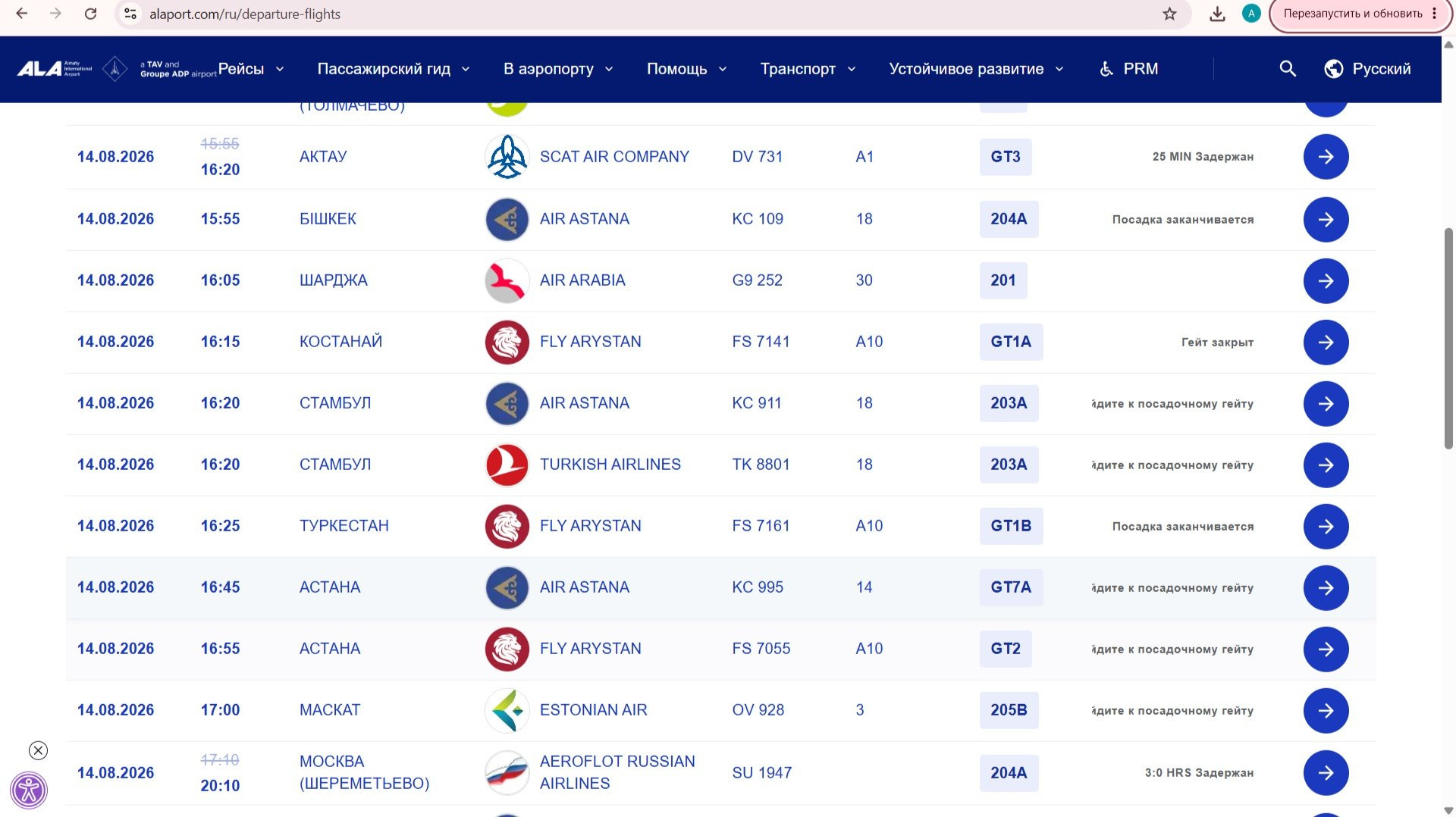Expand the Пассажирский гид dropdown
This screenshot has width=1456, height=817.
(394, 69)
